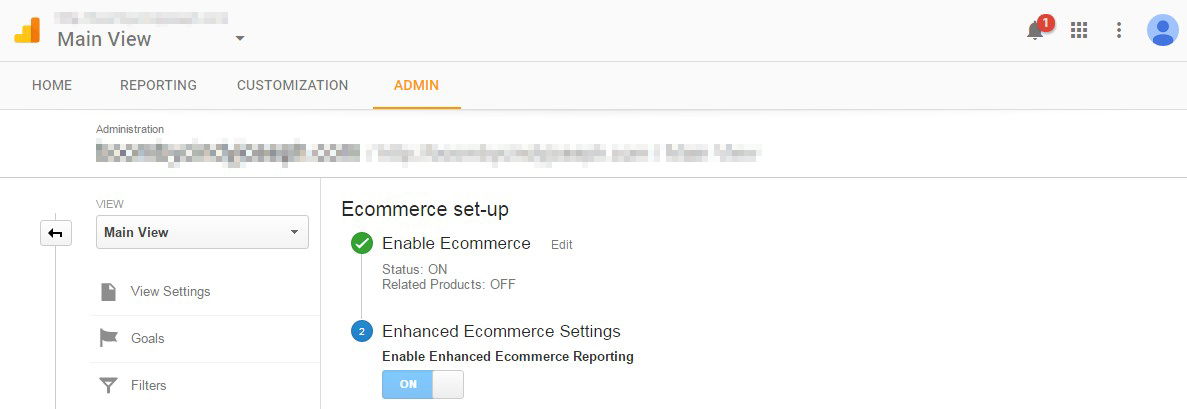The height and width of the screenshot is (409, 1187).
Task: Click the user account avatar
Action: pyautogui.click(x=1162, y=30)
